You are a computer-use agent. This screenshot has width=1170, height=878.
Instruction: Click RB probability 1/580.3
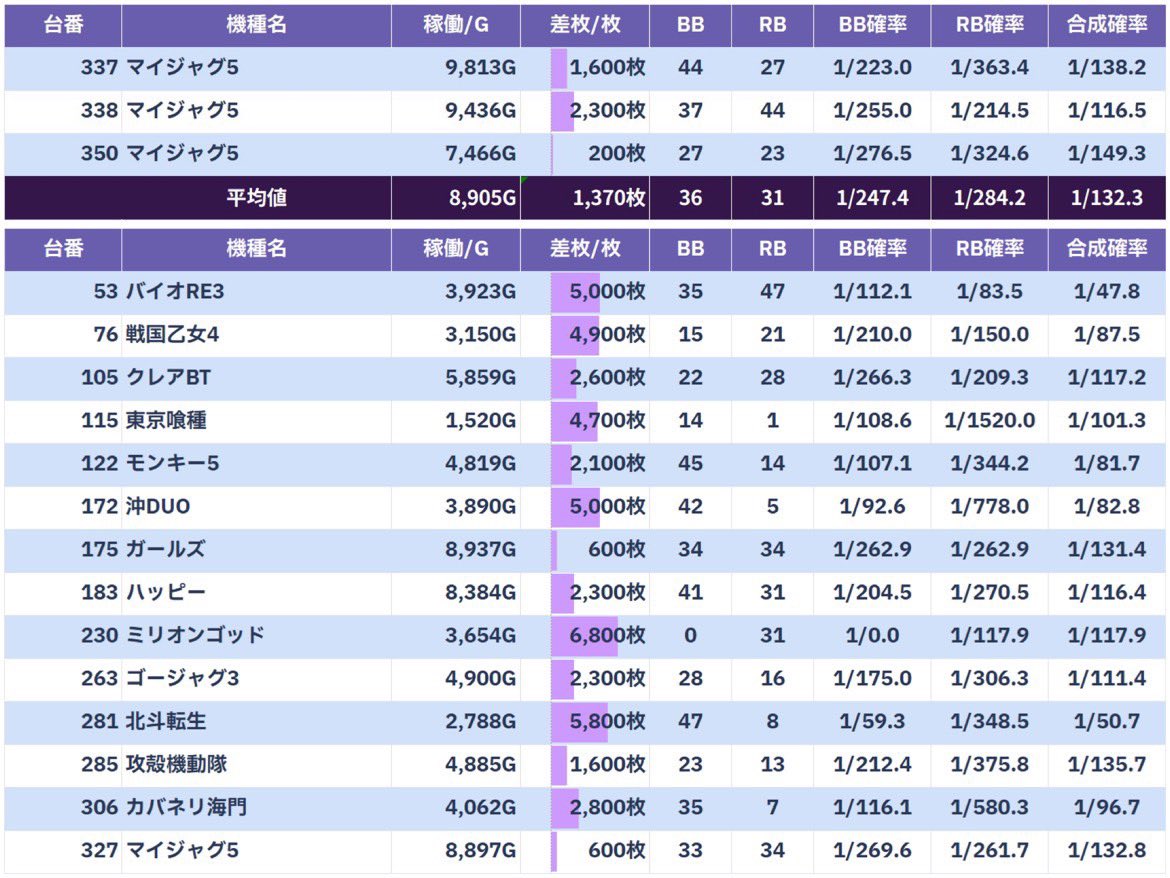pyautogui.click(x=989, y=807)
